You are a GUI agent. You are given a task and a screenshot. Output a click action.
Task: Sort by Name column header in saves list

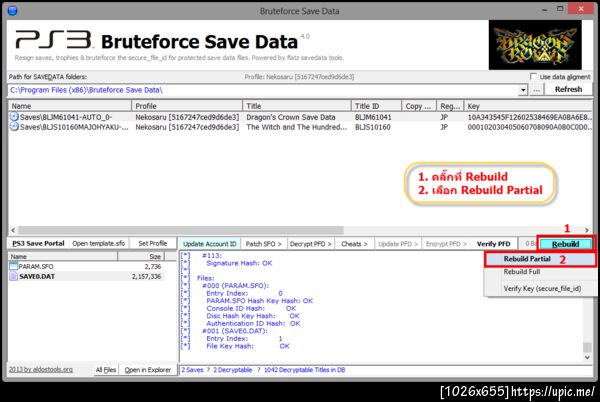[x=70, y=106]
